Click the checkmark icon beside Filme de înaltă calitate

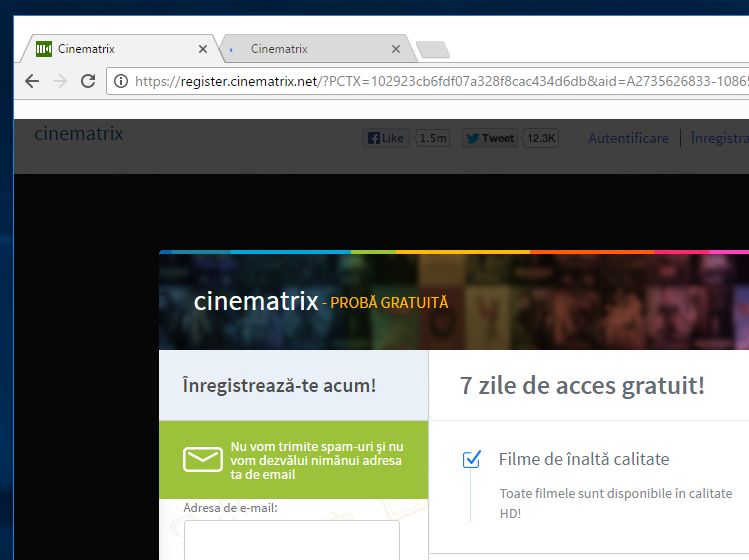pos(472,459)
